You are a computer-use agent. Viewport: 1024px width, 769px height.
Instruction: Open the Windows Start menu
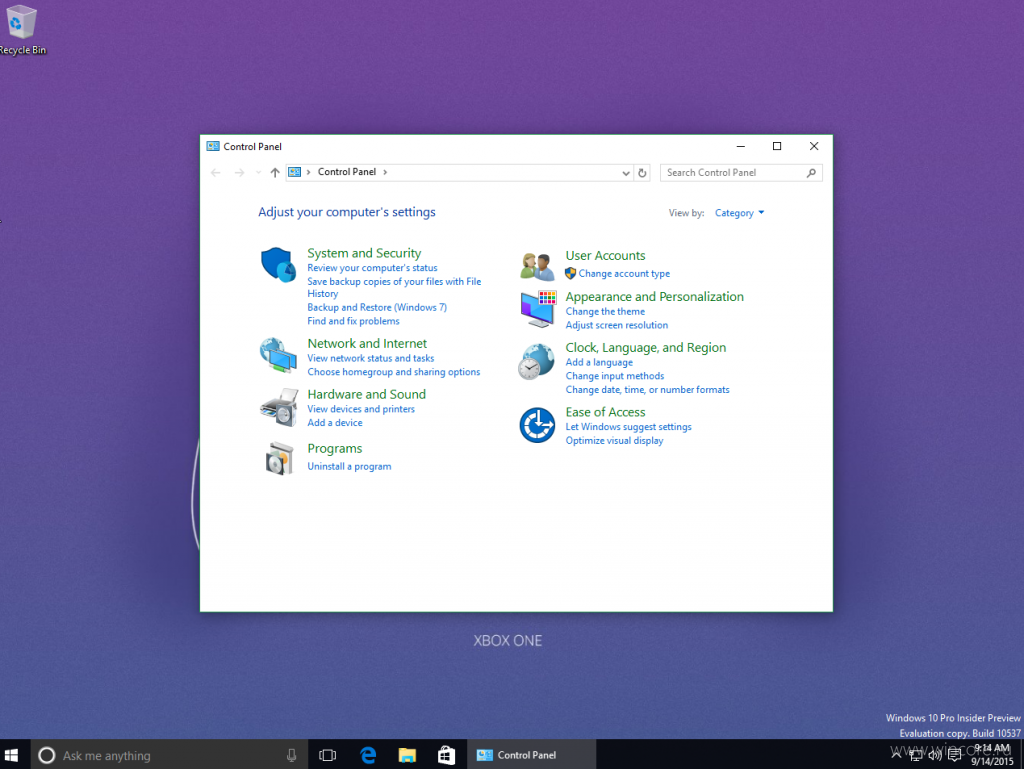(x=11, y=755)
